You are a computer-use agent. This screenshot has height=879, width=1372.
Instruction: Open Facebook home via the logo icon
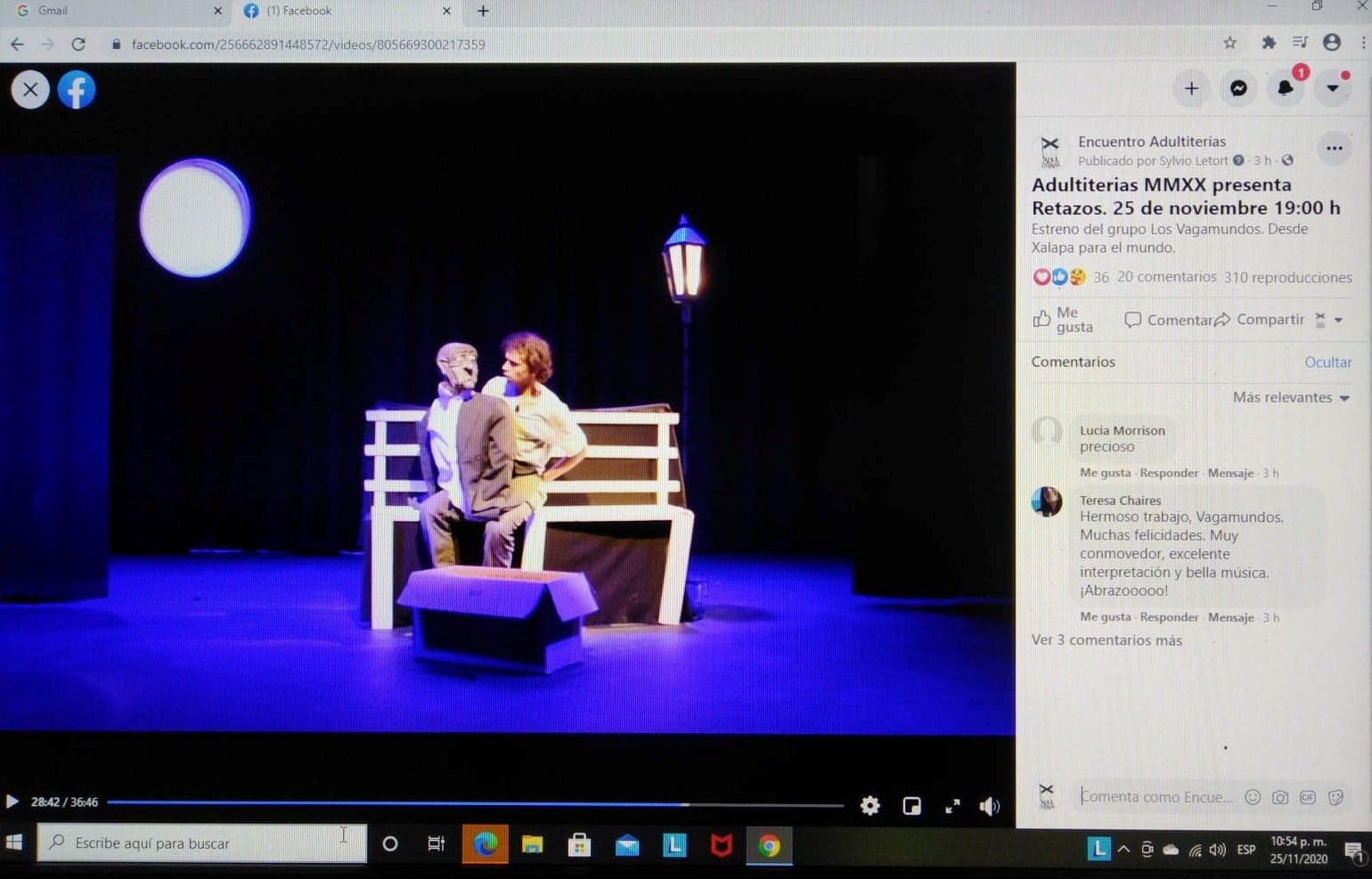pyautogui.click(x=77, y=90)
